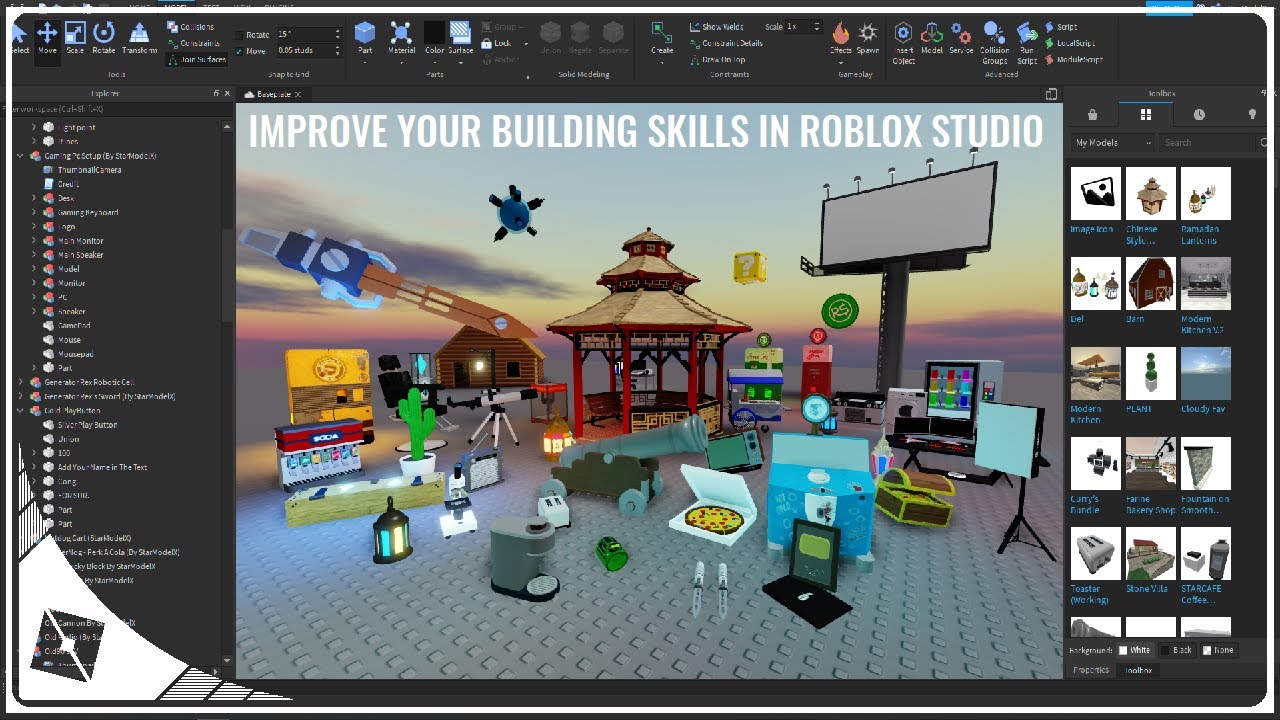1280x720 pixels.
Task: Select ThumbnailCamera in Explorer
Action: tap(89, 170)
